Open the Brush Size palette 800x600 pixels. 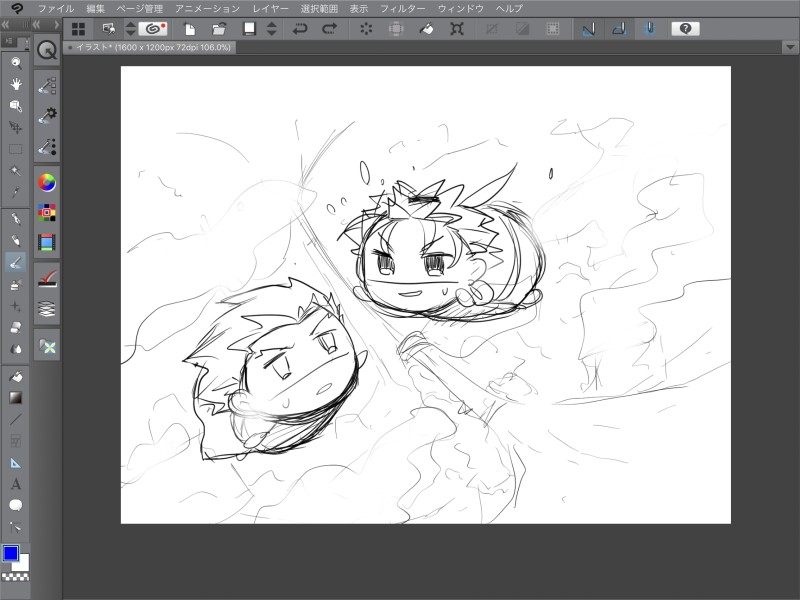point(47,146)
